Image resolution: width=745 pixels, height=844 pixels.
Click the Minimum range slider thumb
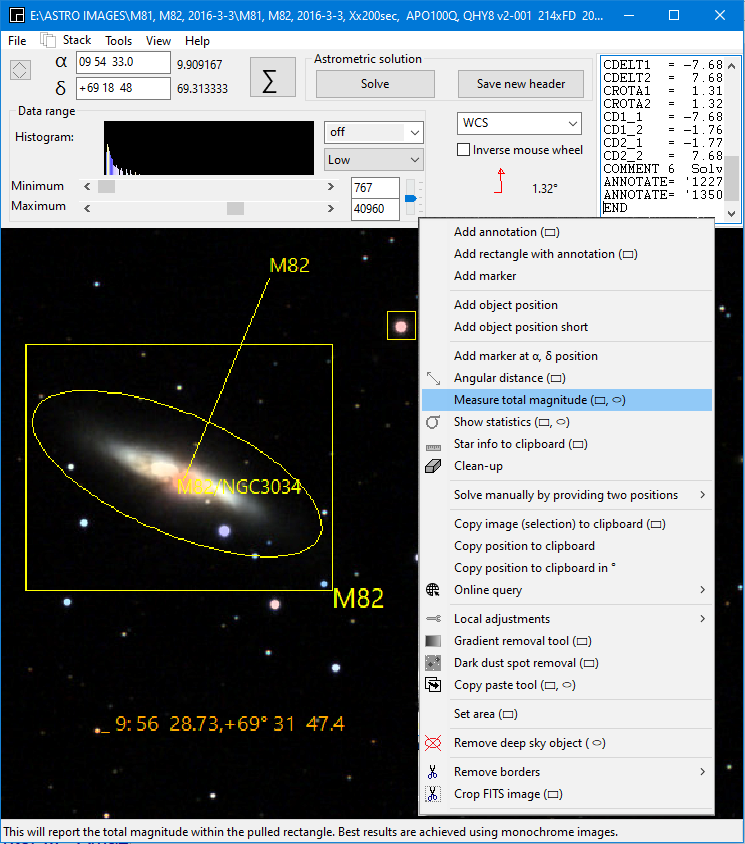click(106, 187)
